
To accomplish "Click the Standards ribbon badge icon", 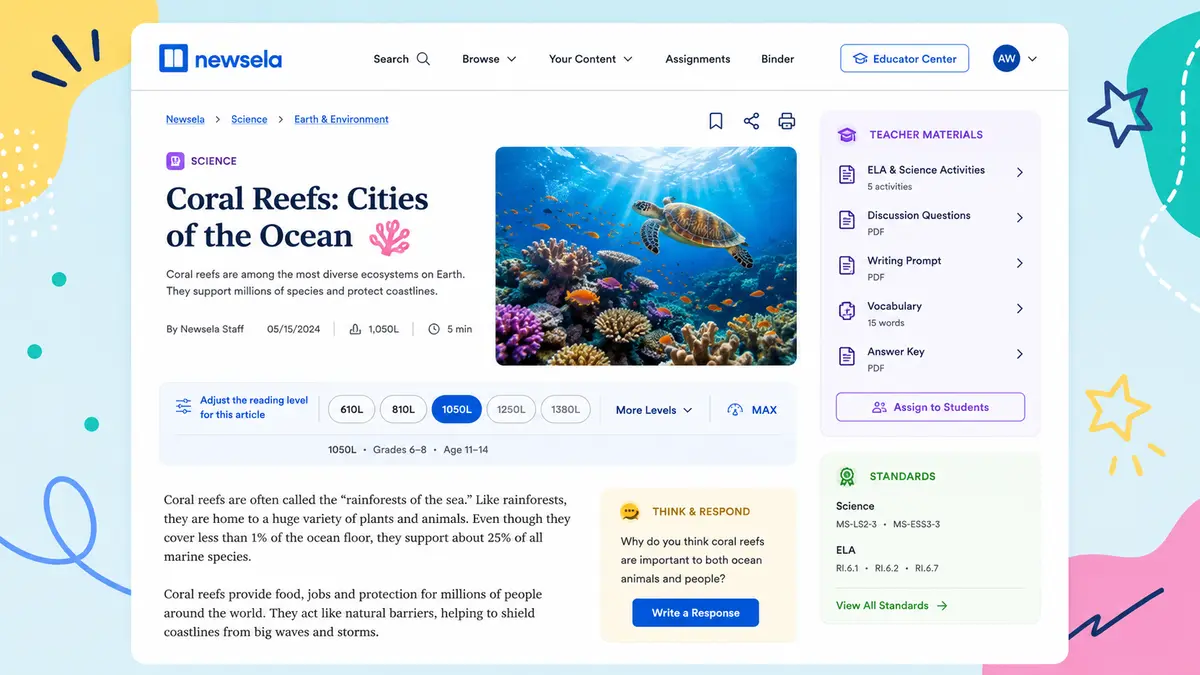I will pos(847,477).
